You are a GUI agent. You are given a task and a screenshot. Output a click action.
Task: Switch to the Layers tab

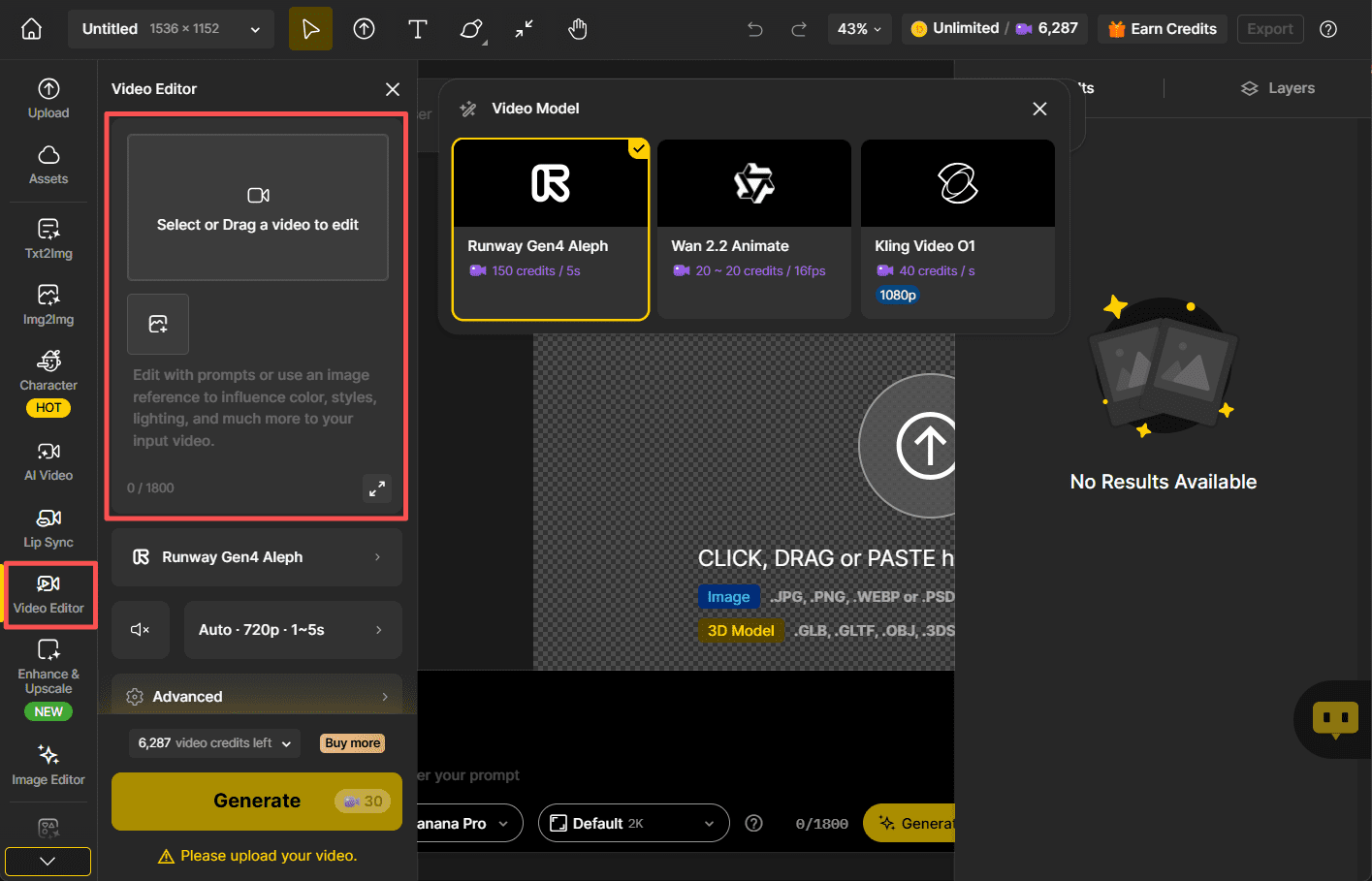pyautogui.click(x=1277, y=87)
